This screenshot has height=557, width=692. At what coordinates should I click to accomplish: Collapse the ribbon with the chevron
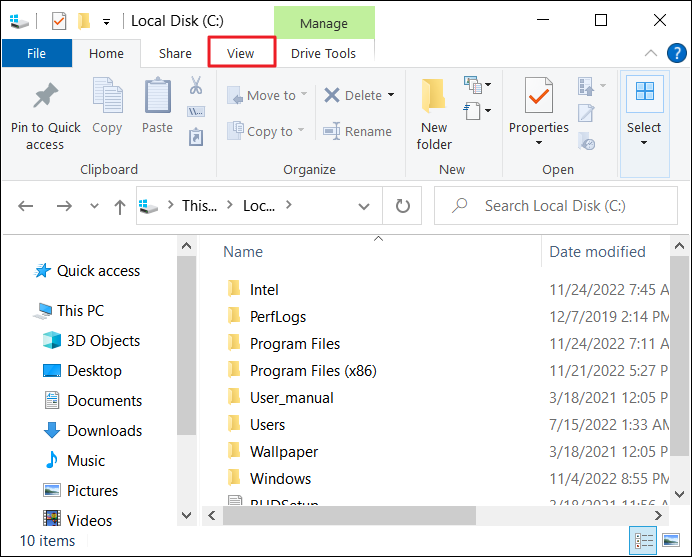point(651,53)
